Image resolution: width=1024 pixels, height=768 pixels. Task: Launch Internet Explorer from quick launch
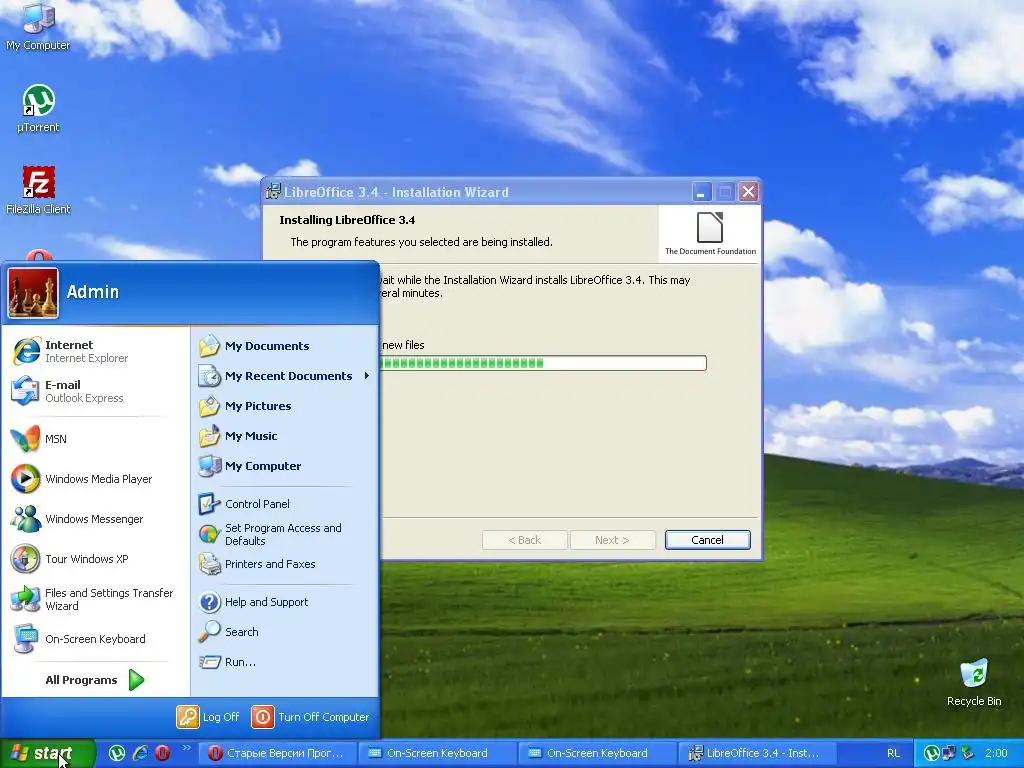[x=139, y=753]
